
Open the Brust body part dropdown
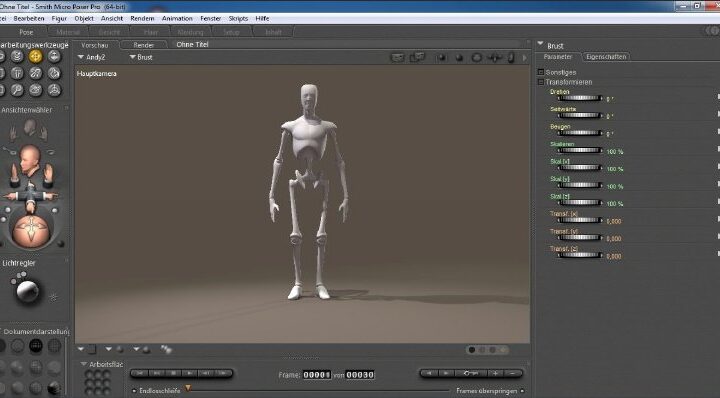pyautogui.click(x=141, y=57)
